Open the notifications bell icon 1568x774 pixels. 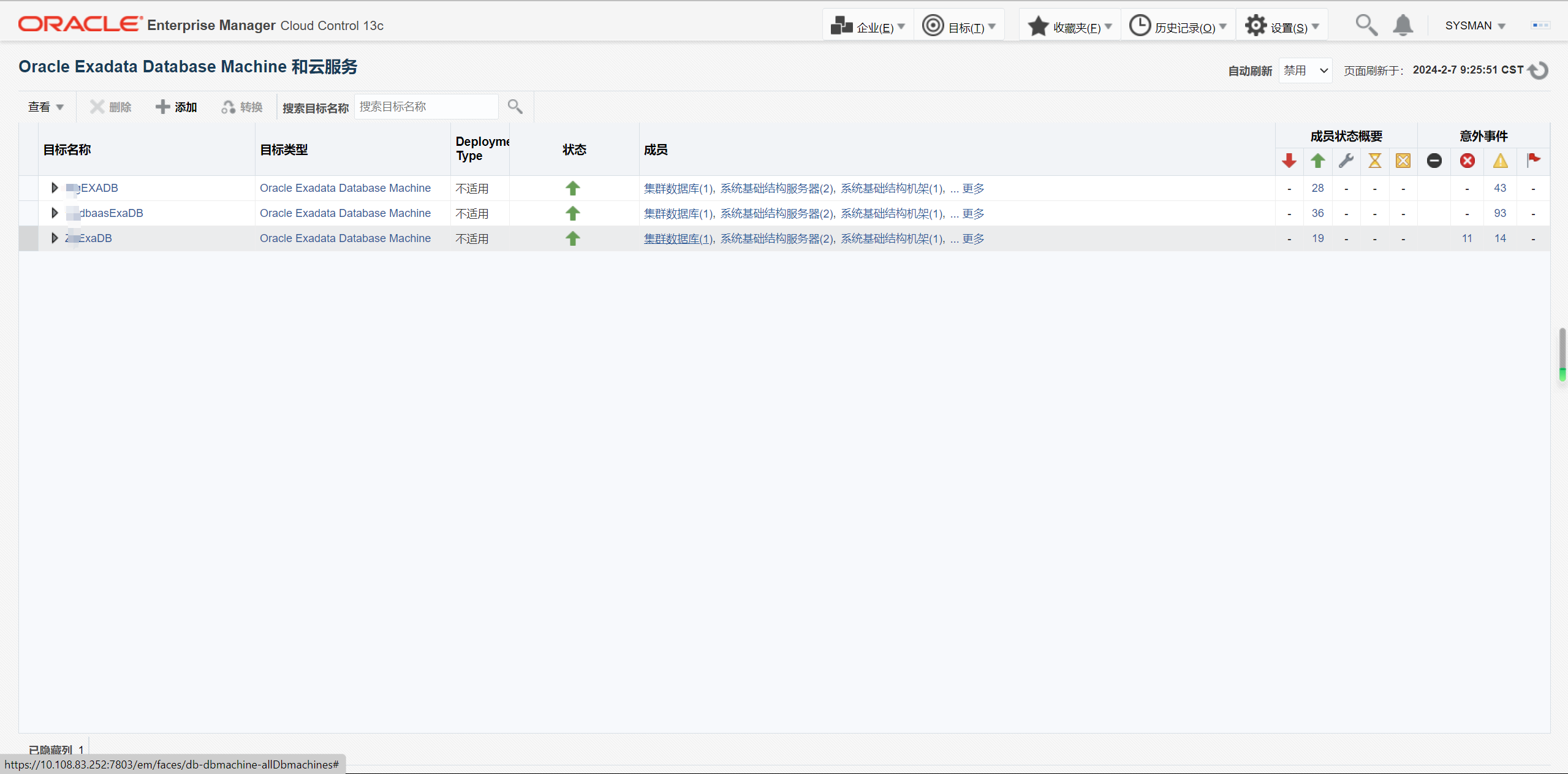click(1403, 25)
